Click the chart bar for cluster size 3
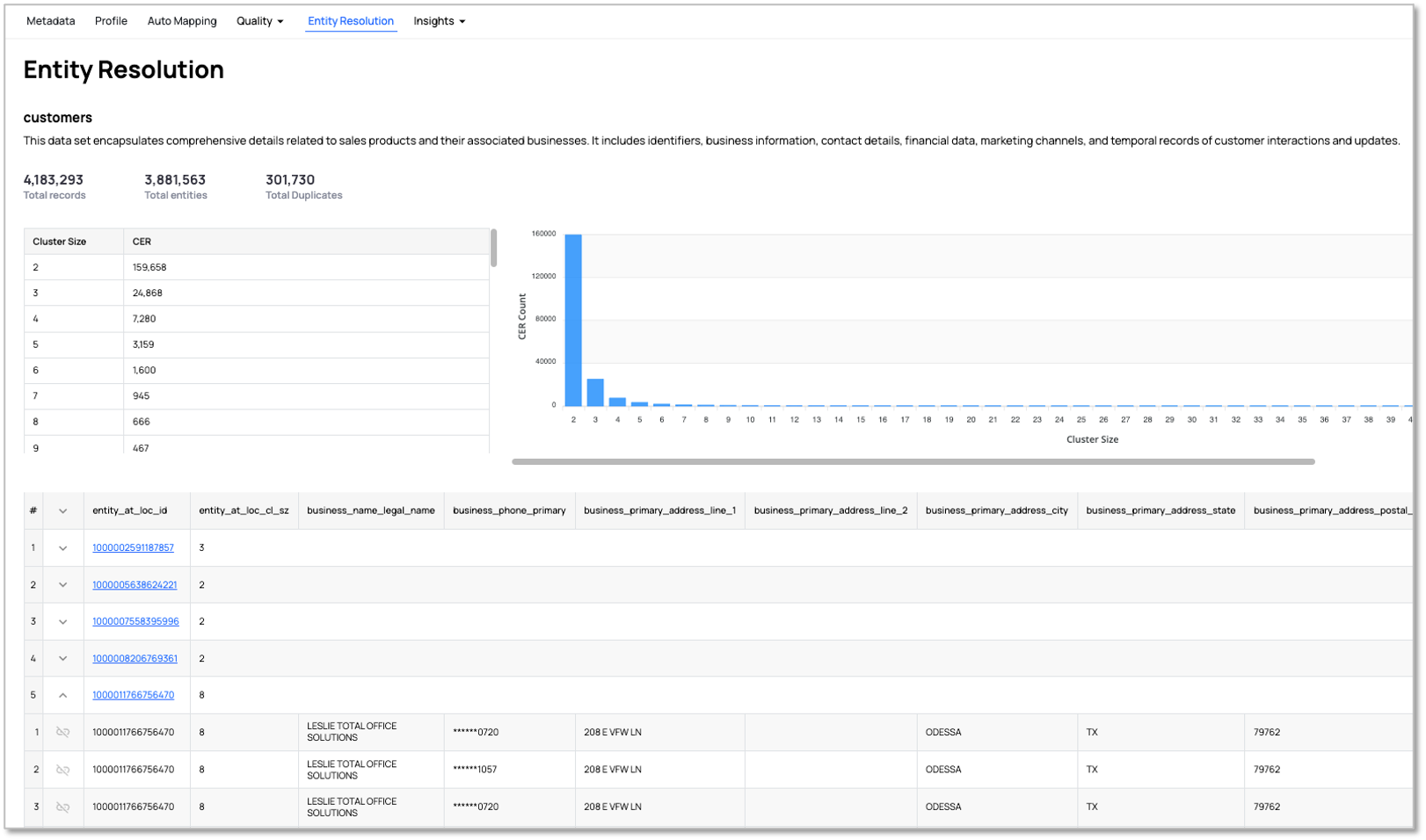The width and height of the screenshot is (1426, 840). coord(595,392)
